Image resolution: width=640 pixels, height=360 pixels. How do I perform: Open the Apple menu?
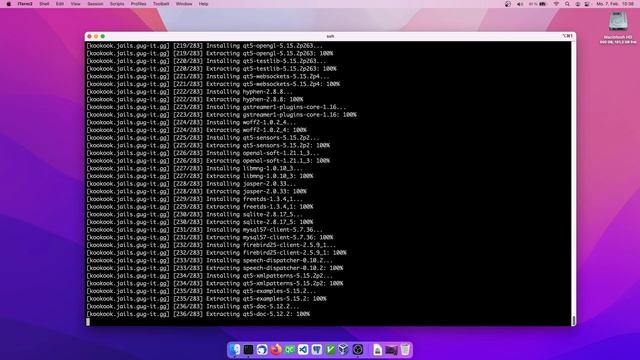9,4
